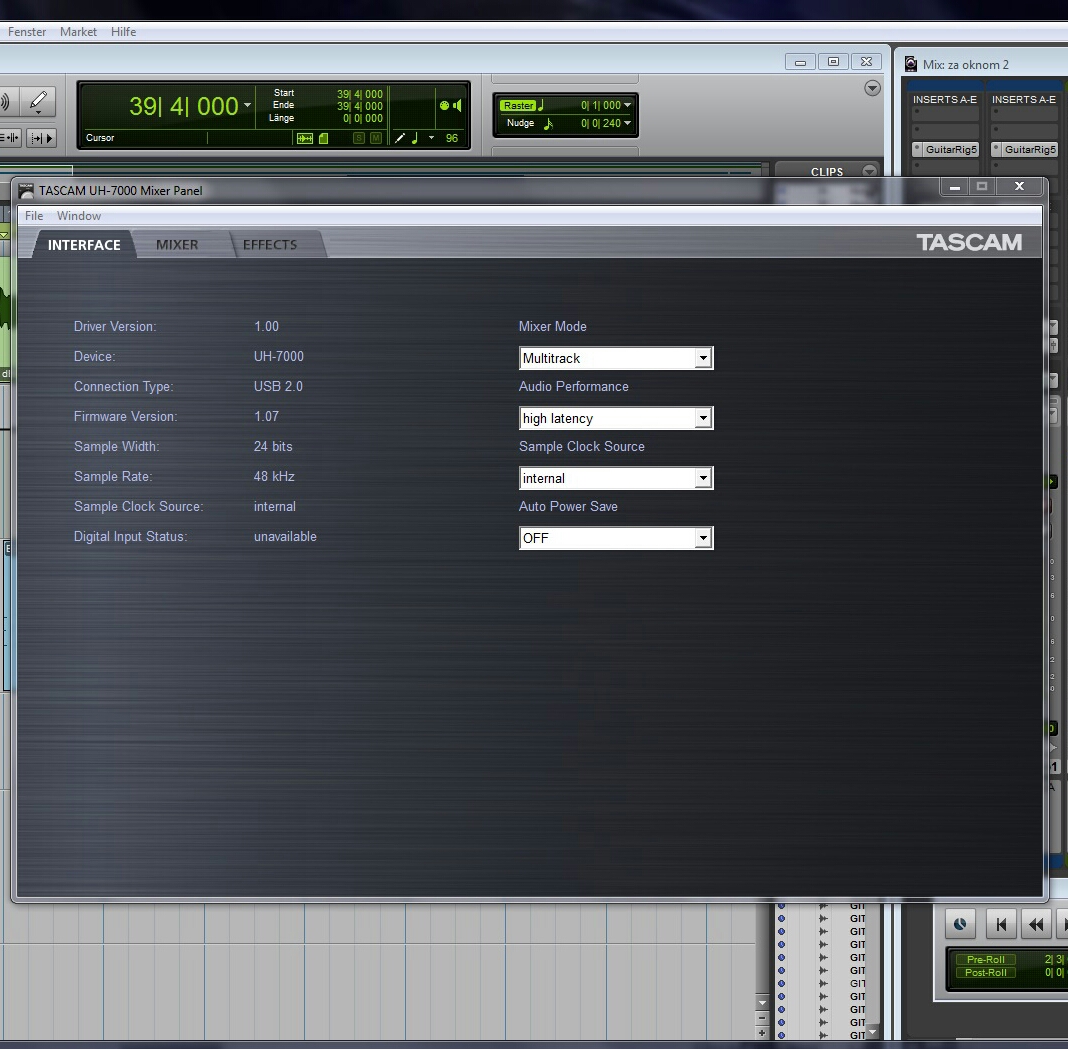Screen dimensions: 1068x1049
Task: Click Return to Zero in the transport
Action: pyautogui.click(x=1001, y=924)
